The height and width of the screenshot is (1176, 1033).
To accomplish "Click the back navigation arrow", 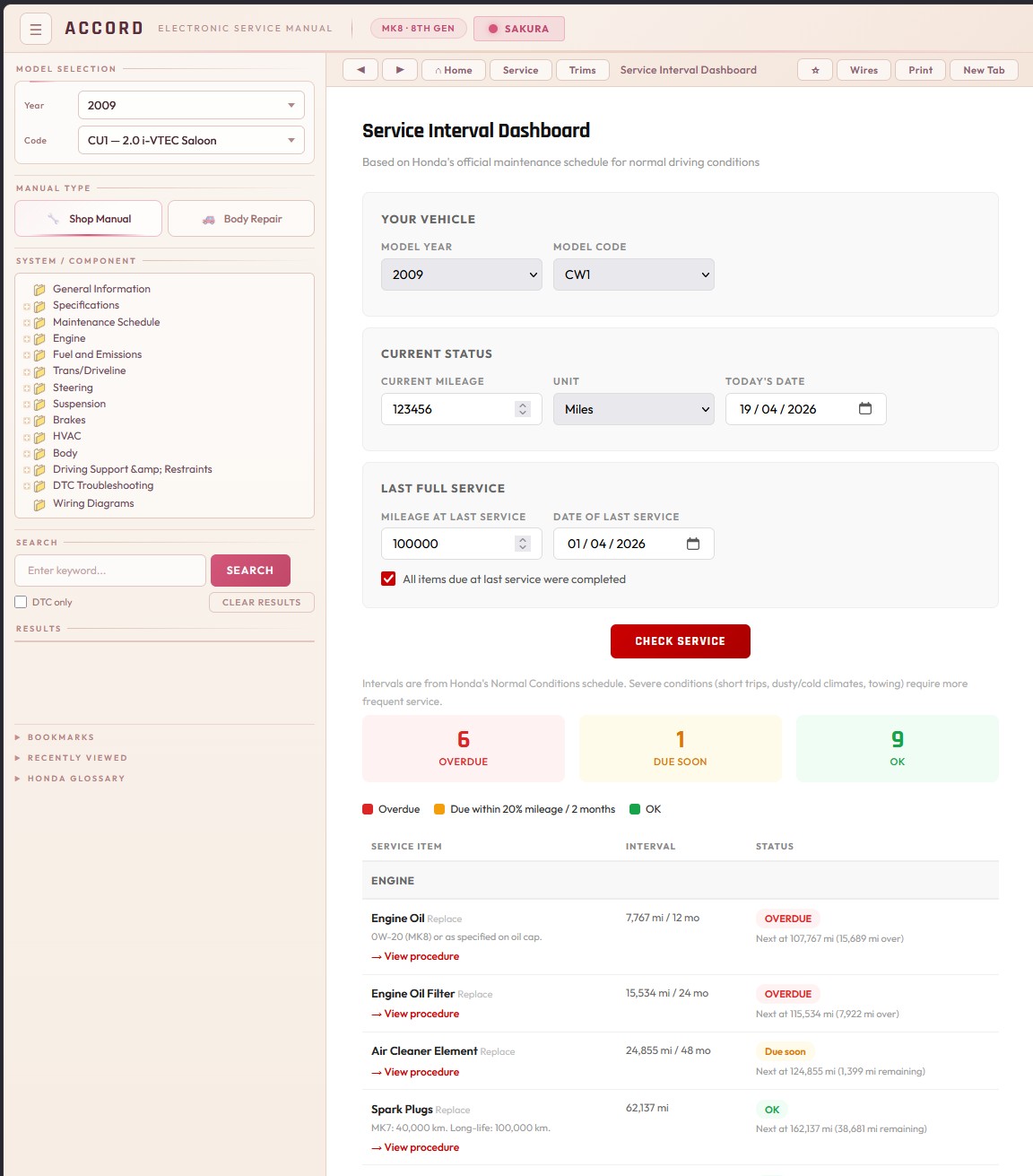I will click(x=360, y=70).
